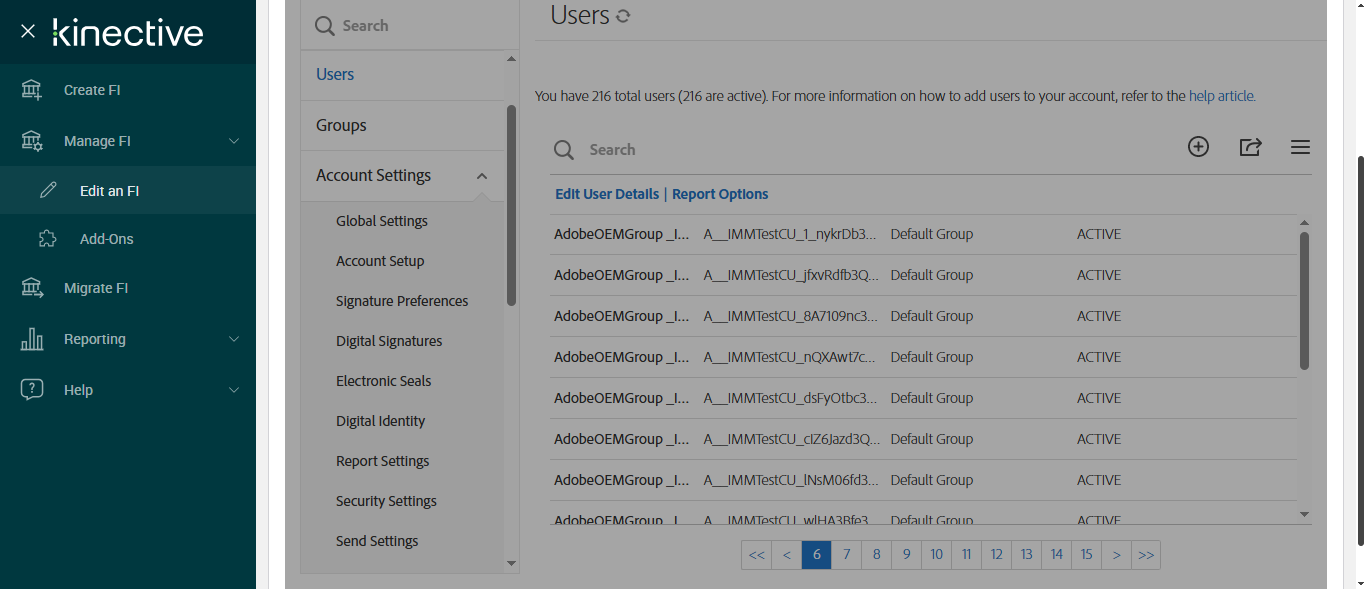
Task: Expand the Help menu chevron
Action: (x=234, y=390)
